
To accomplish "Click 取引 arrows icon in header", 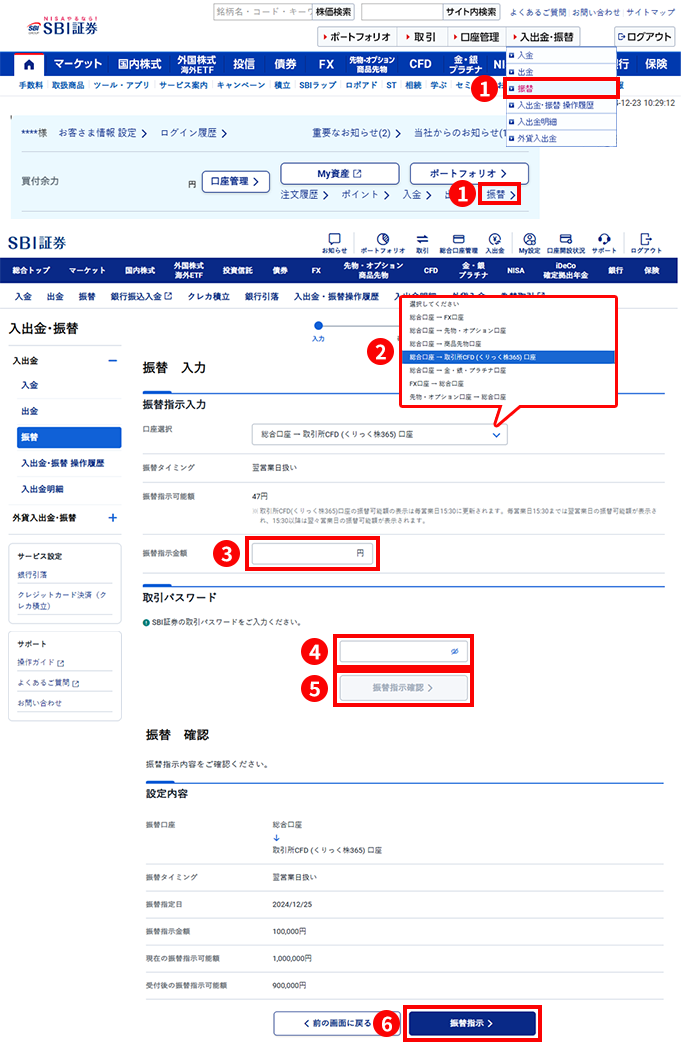I will tap(422, 243).
